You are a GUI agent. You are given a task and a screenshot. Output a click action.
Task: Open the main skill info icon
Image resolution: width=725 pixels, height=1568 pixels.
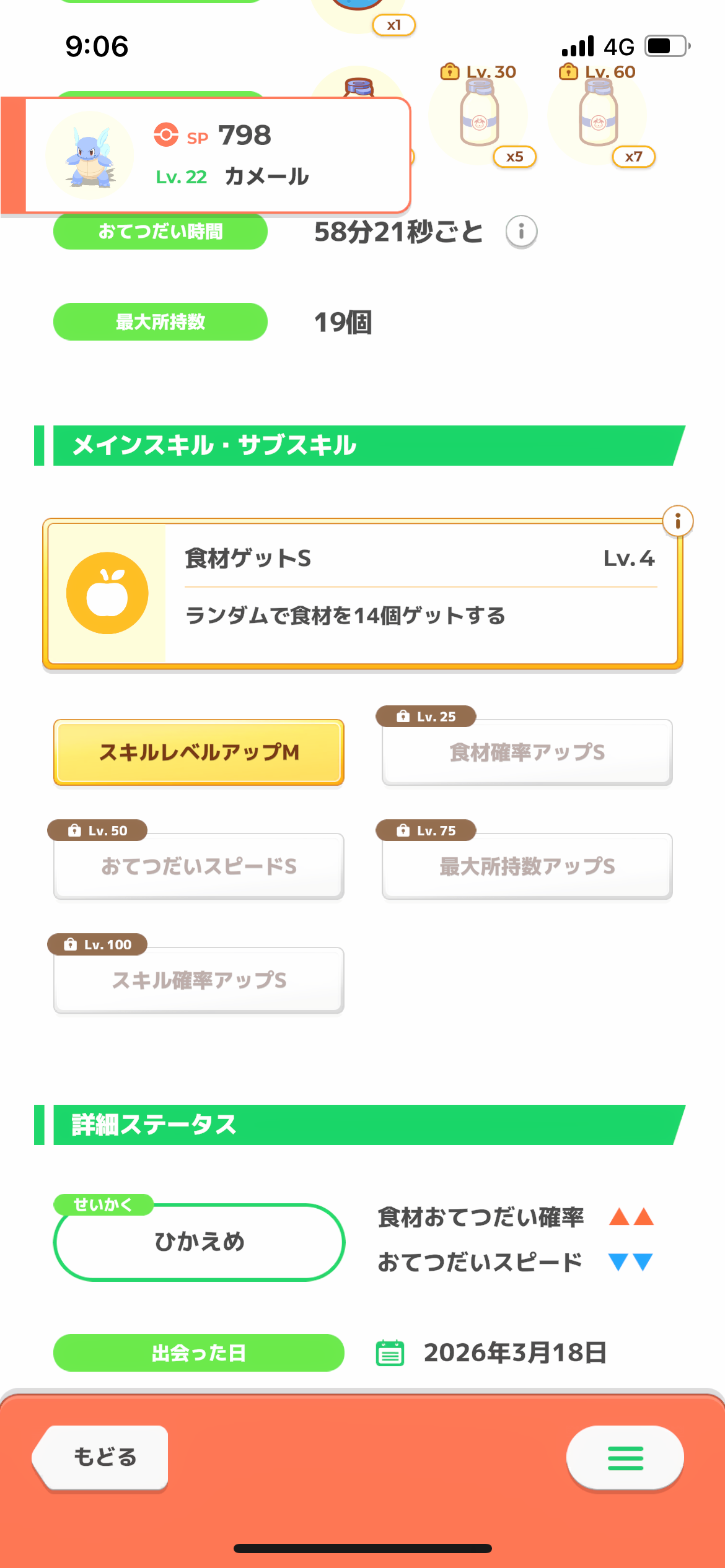tap(677, 521)
